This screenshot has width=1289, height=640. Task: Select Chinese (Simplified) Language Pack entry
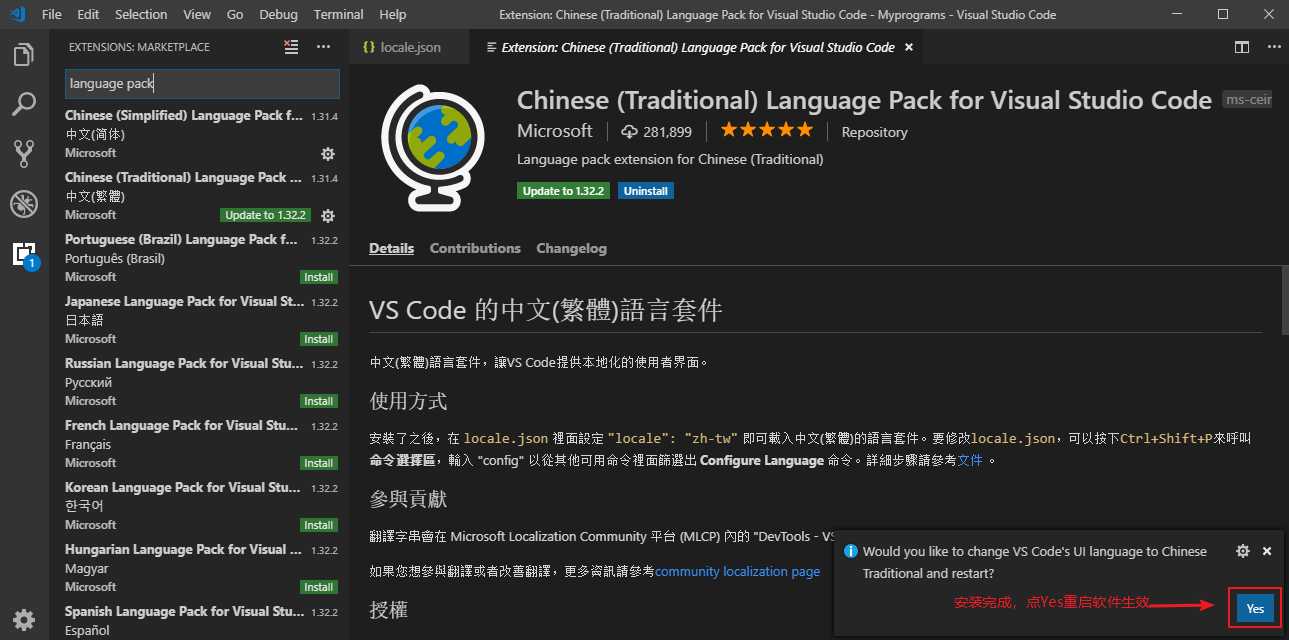click(x=200, y=134)
